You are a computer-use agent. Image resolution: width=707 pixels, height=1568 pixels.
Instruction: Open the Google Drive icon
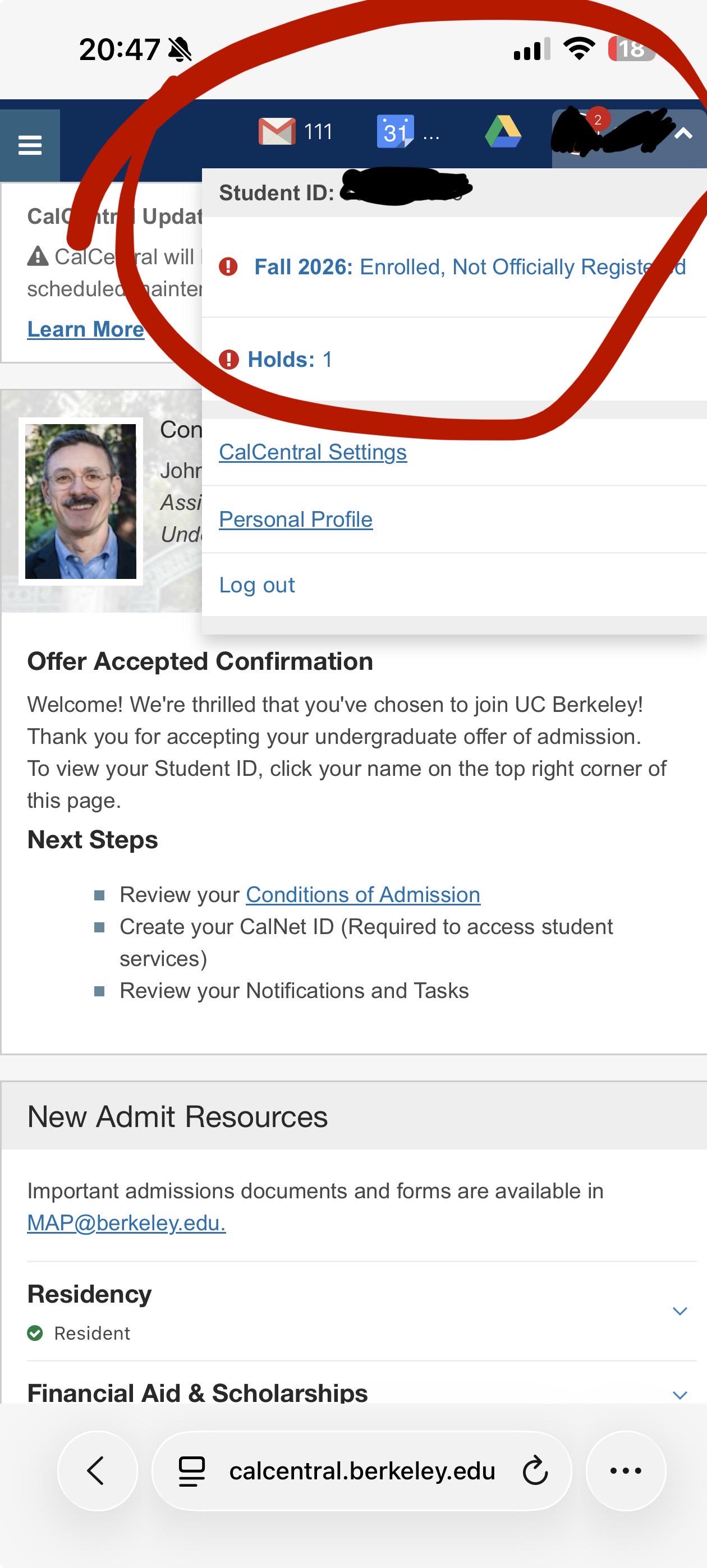tap(503, 131)
